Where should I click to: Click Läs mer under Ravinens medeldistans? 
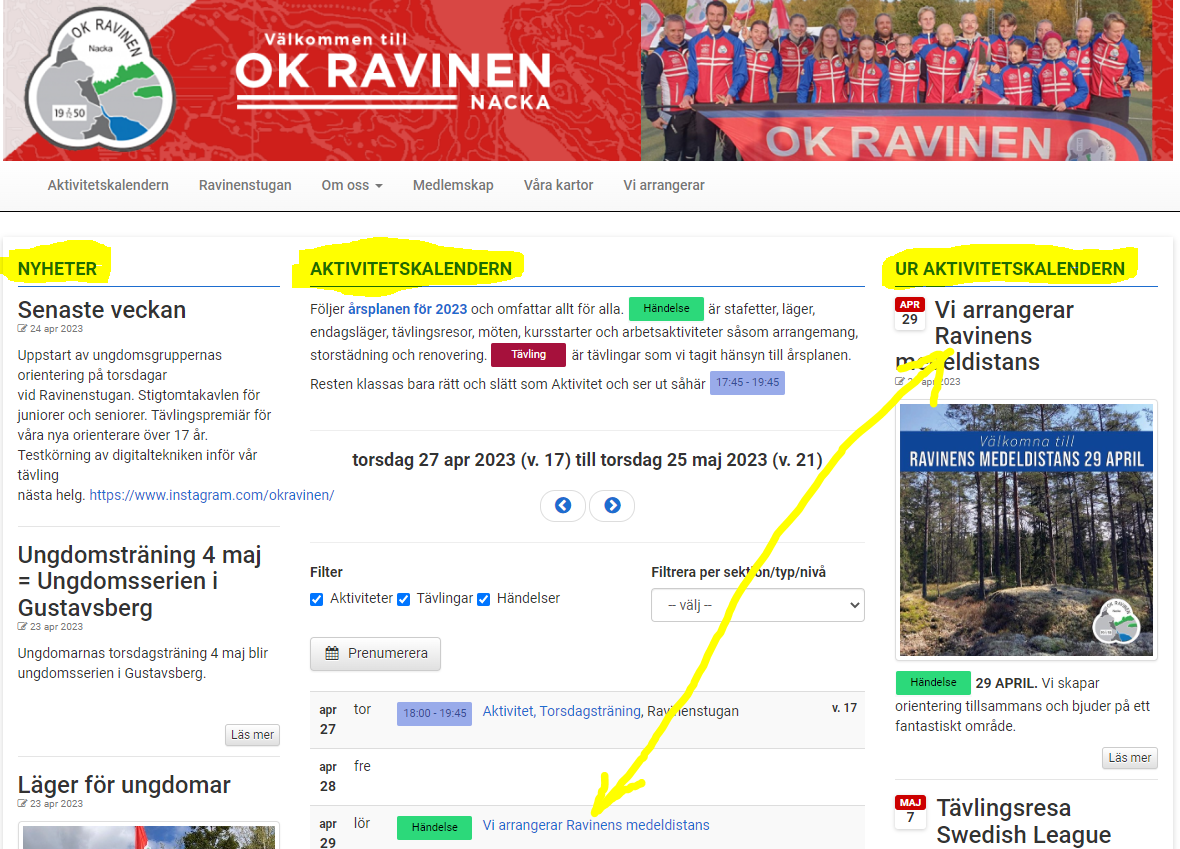(1130, 758)
